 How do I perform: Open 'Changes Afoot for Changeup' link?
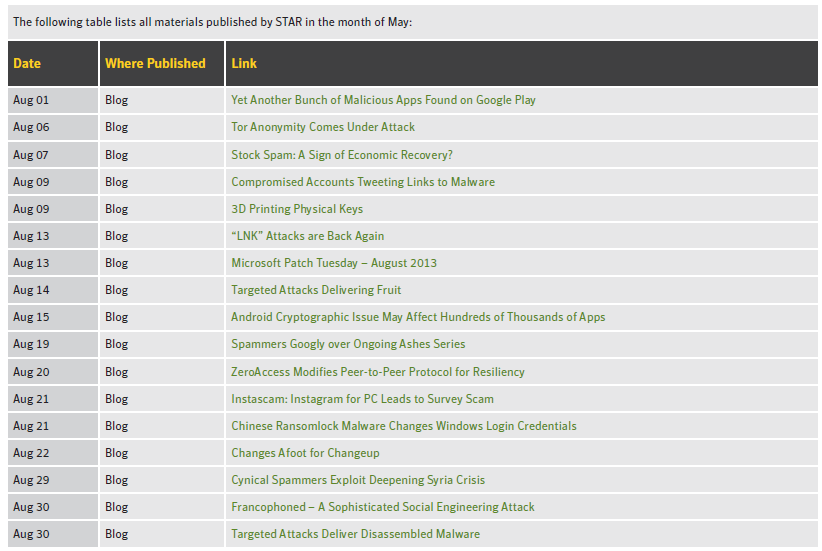(305, 453)
